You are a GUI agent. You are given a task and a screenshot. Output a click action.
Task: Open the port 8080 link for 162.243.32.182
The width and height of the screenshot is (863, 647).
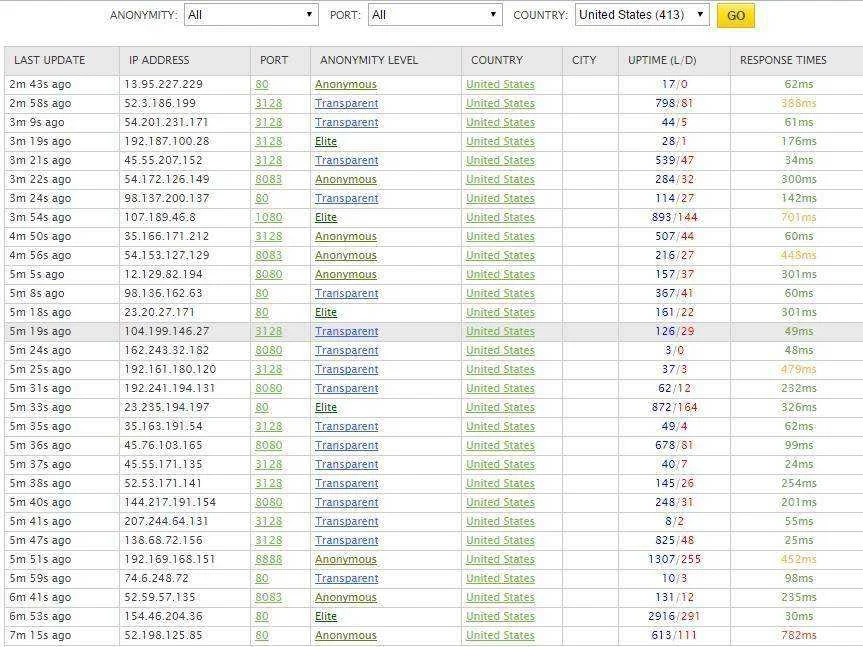[x=269, y=350]
